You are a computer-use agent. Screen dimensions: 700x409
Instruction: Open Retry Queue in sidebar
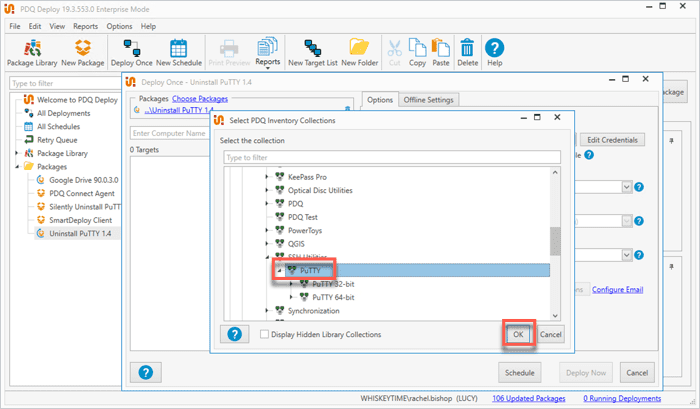click(x=57, y=140)
